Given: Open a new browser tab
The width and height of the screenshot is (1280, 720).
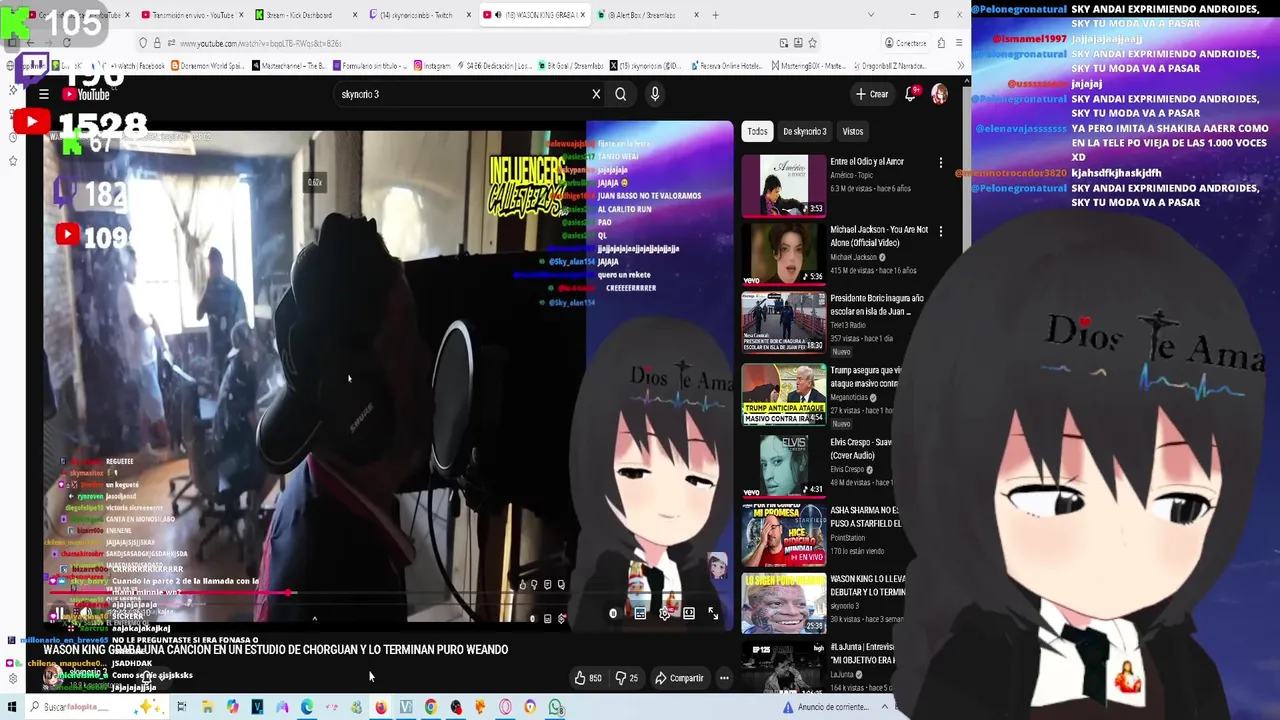Looking at the screenshot, I should point(715,15).
